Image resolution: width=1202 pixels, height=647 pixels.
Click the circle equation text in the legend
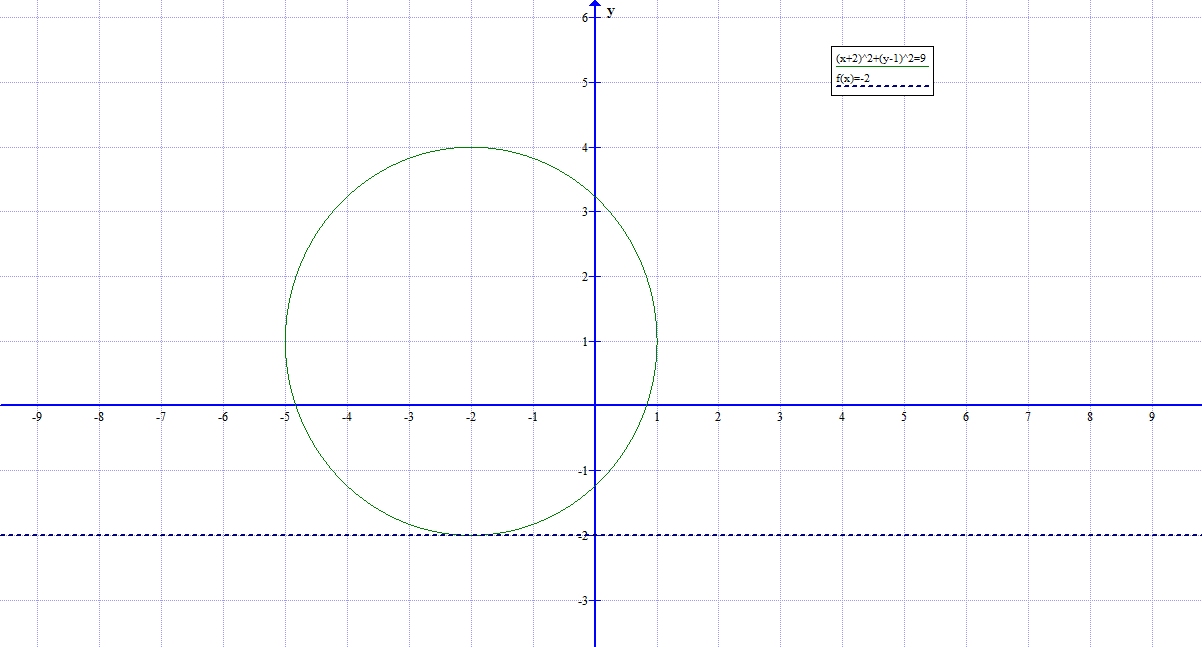(881, 59)
